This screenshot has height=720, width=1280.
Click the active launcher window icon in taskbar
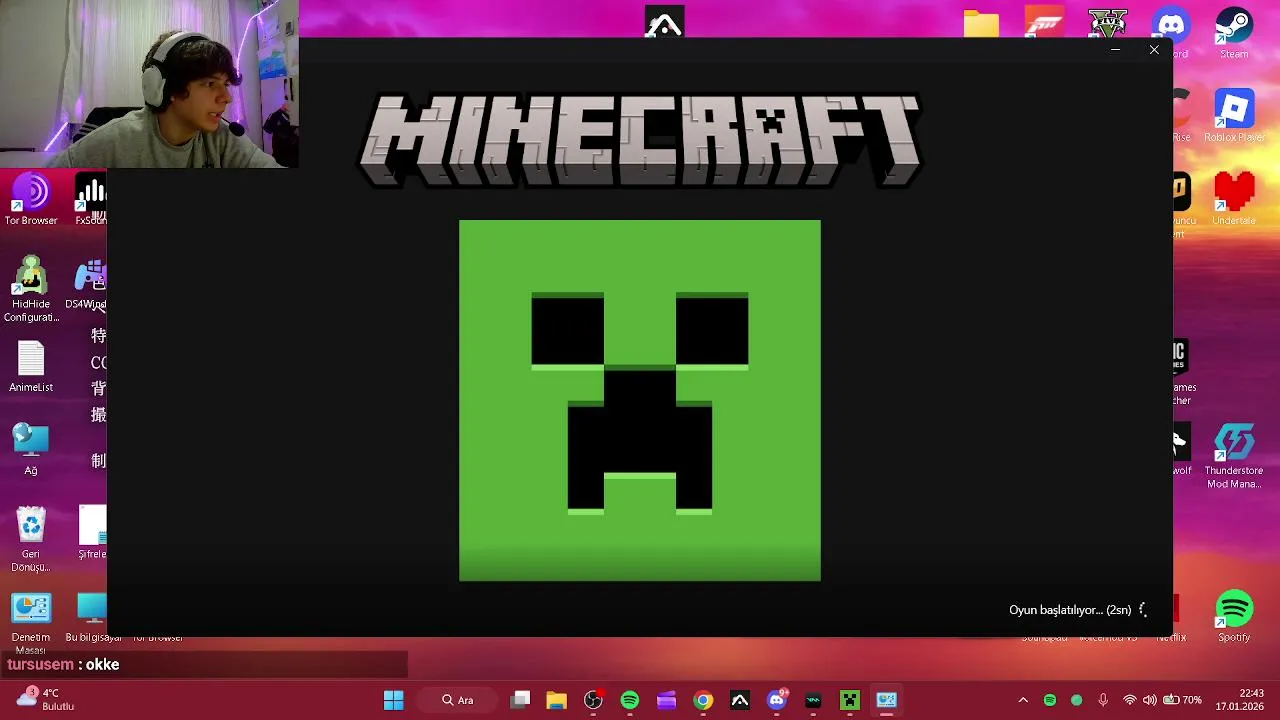[887, 700]
